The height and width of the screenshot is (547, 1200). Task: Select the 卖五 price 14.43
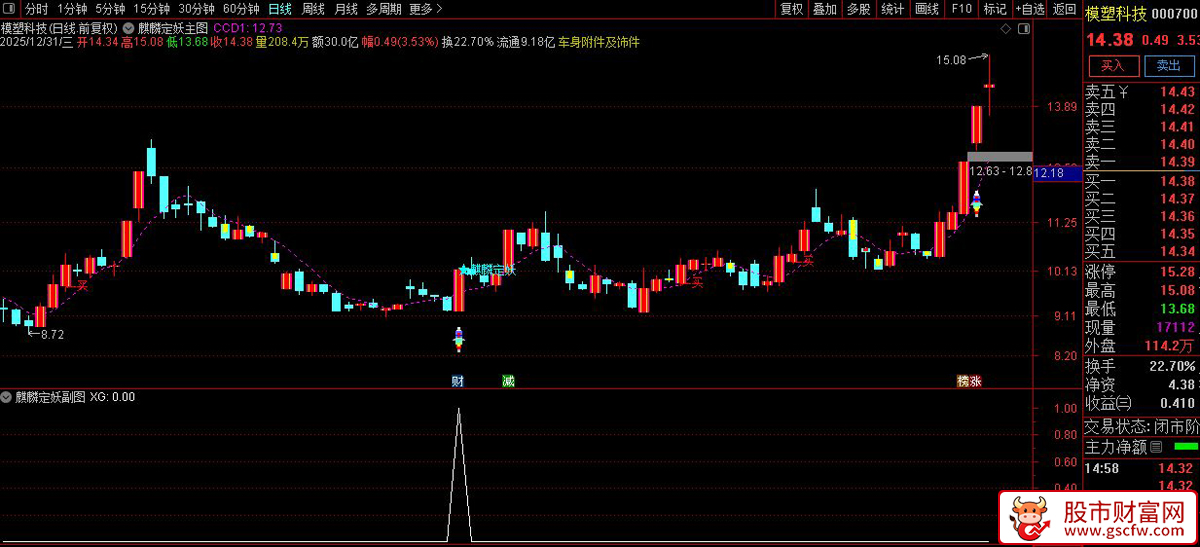pos(1177,92)
